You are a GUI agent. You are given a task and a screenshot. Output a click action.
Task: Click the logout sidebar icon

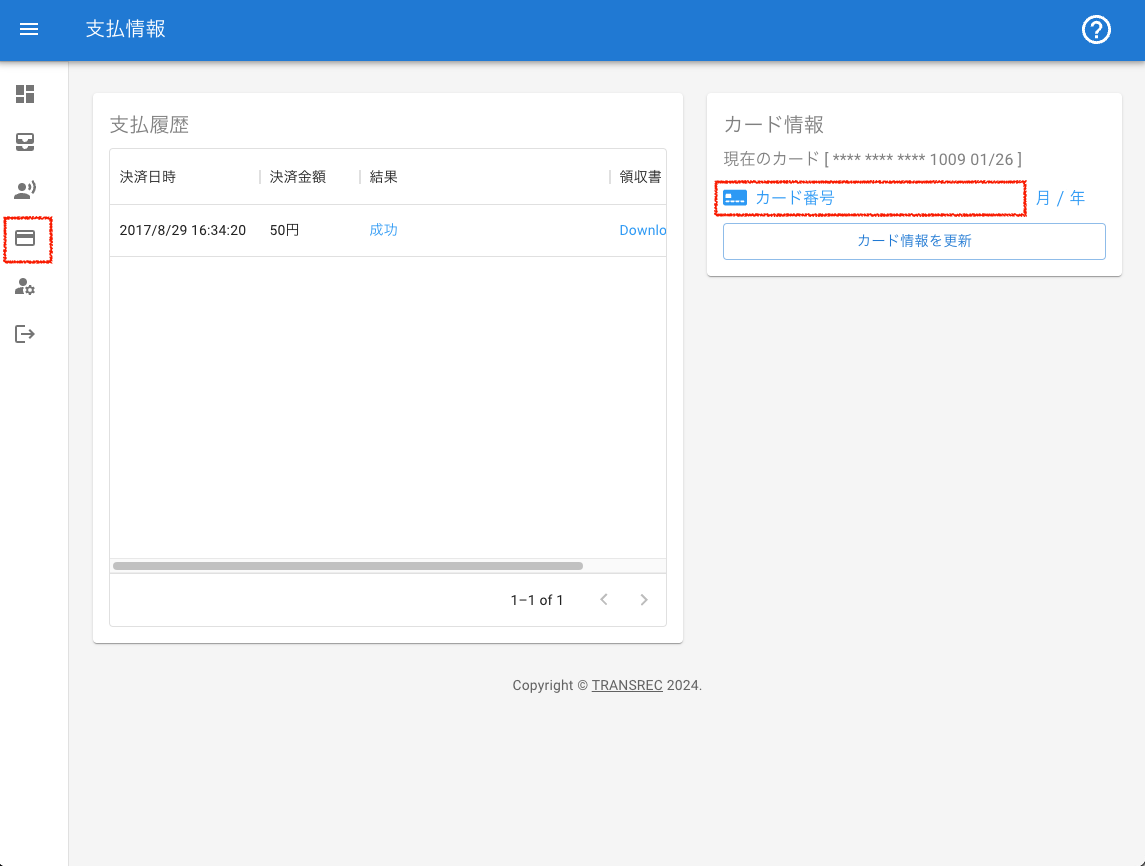(25, 334)
